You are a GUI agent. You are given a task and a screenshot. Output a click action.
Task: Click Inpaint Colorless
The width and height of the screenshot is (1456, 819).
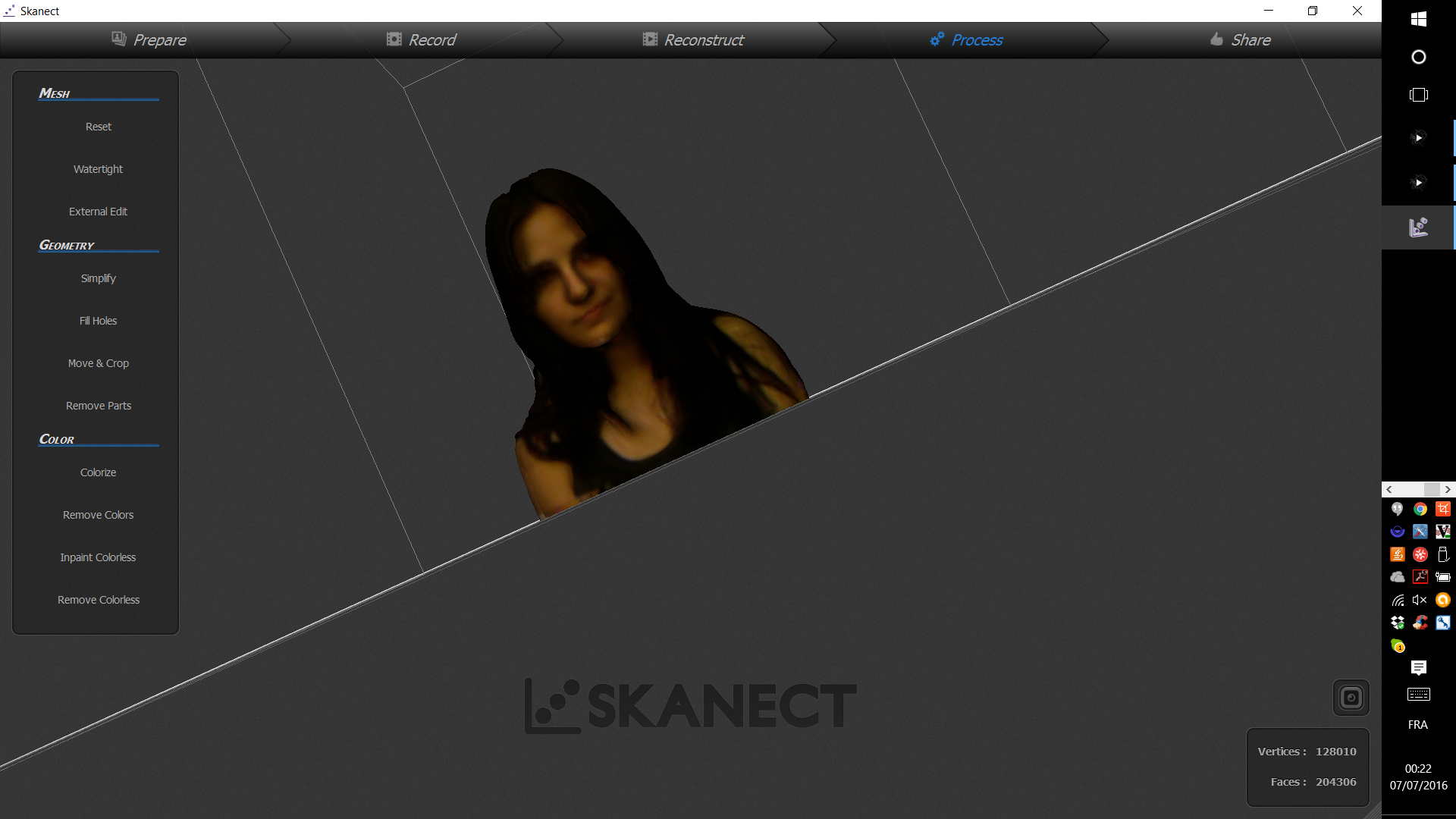tap(98, 557)
